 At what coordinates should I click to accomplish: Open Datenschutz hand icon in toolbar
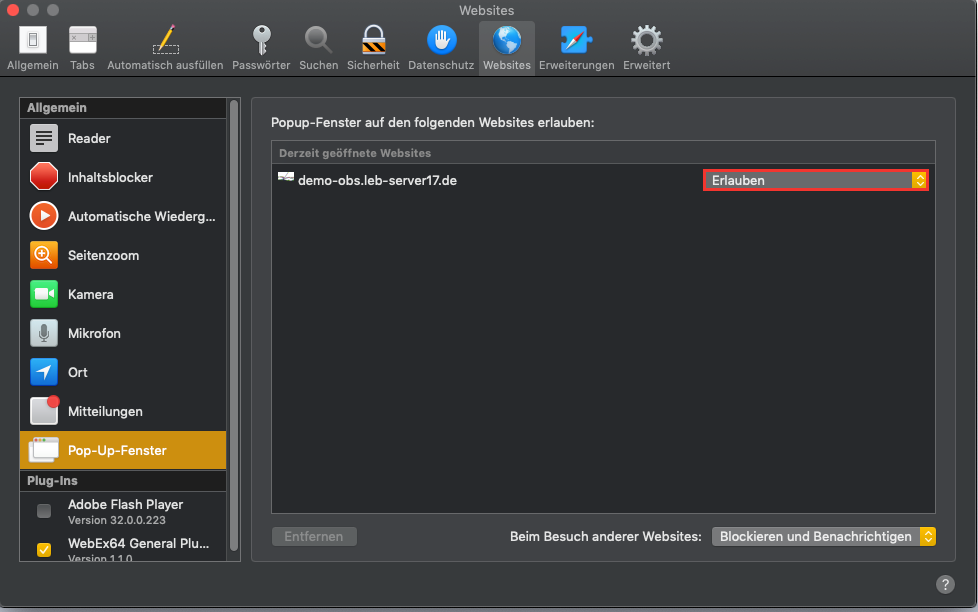pyautogui.click(x=441, y=41)
